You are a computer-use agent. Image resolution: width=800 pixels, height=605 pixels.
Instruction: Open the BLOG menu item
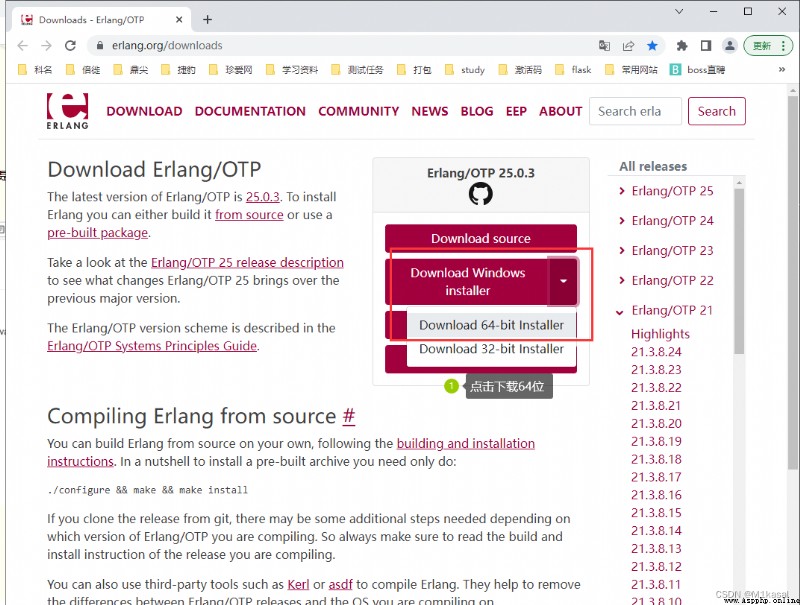(477, 111)
